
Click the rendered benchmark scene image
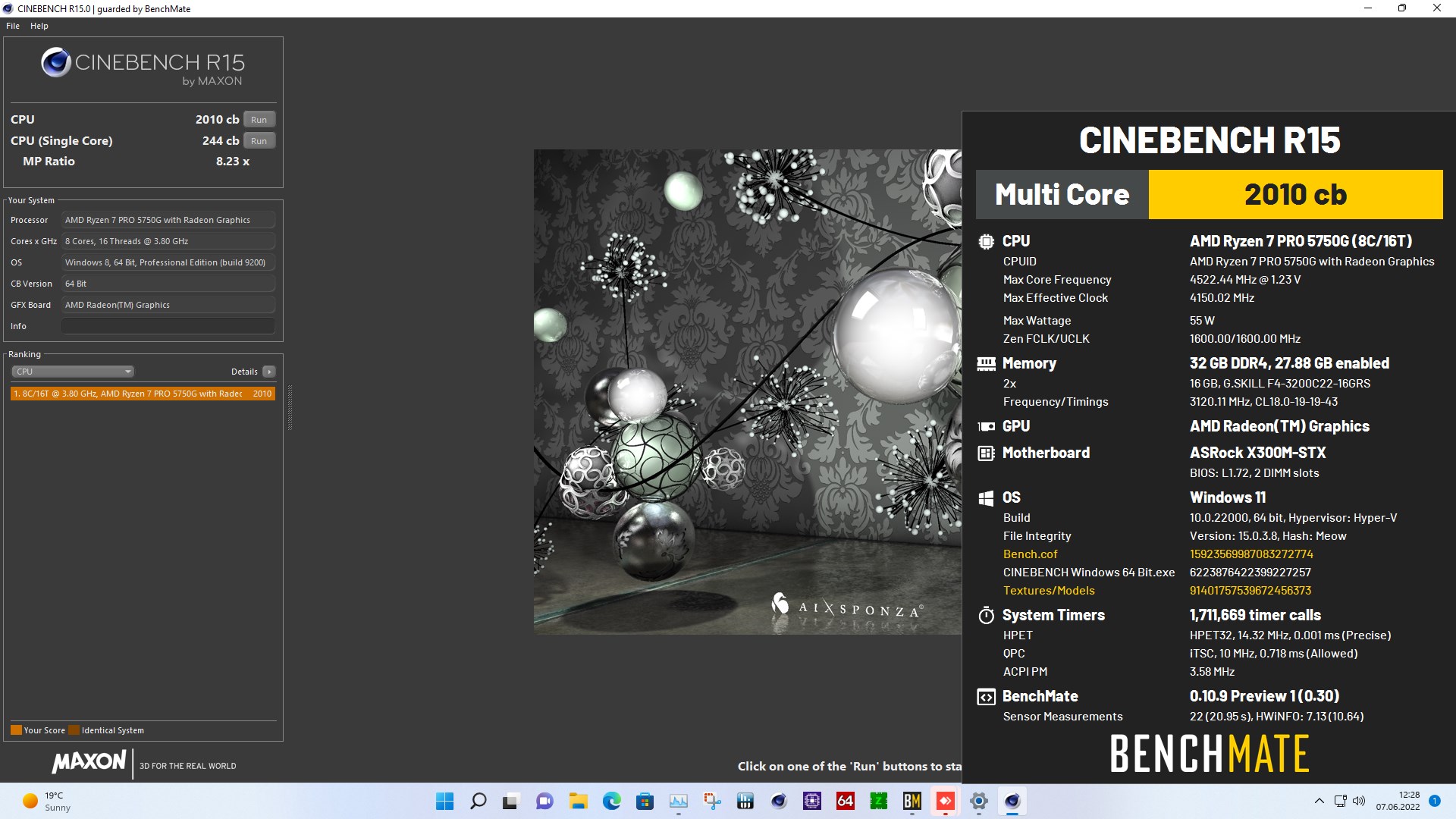[x=747, y=391]
